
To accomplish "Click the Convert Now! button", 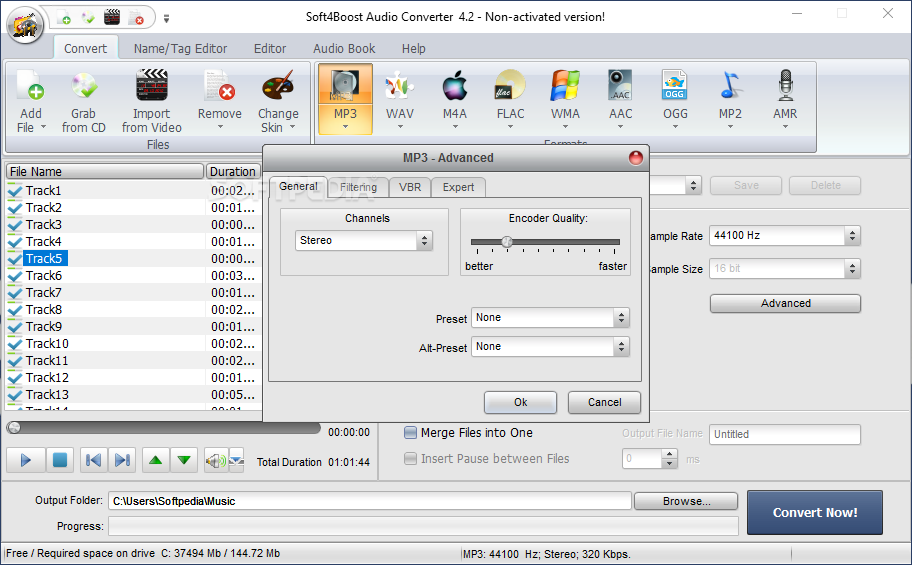I will [x=815, y=513].
